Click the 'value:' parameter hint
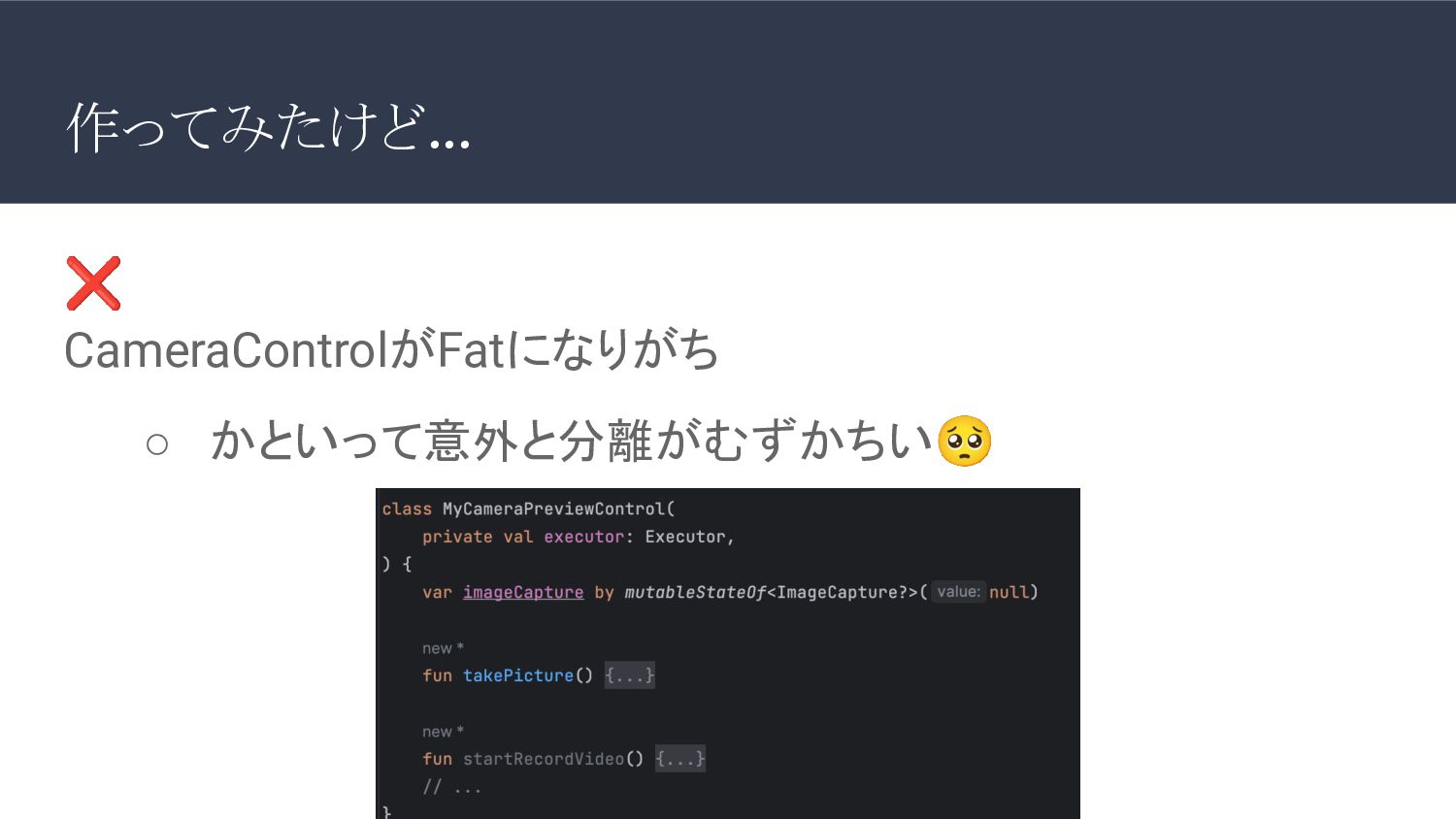The width and height of the screenshot is (1456, 819). click(958, 592)
